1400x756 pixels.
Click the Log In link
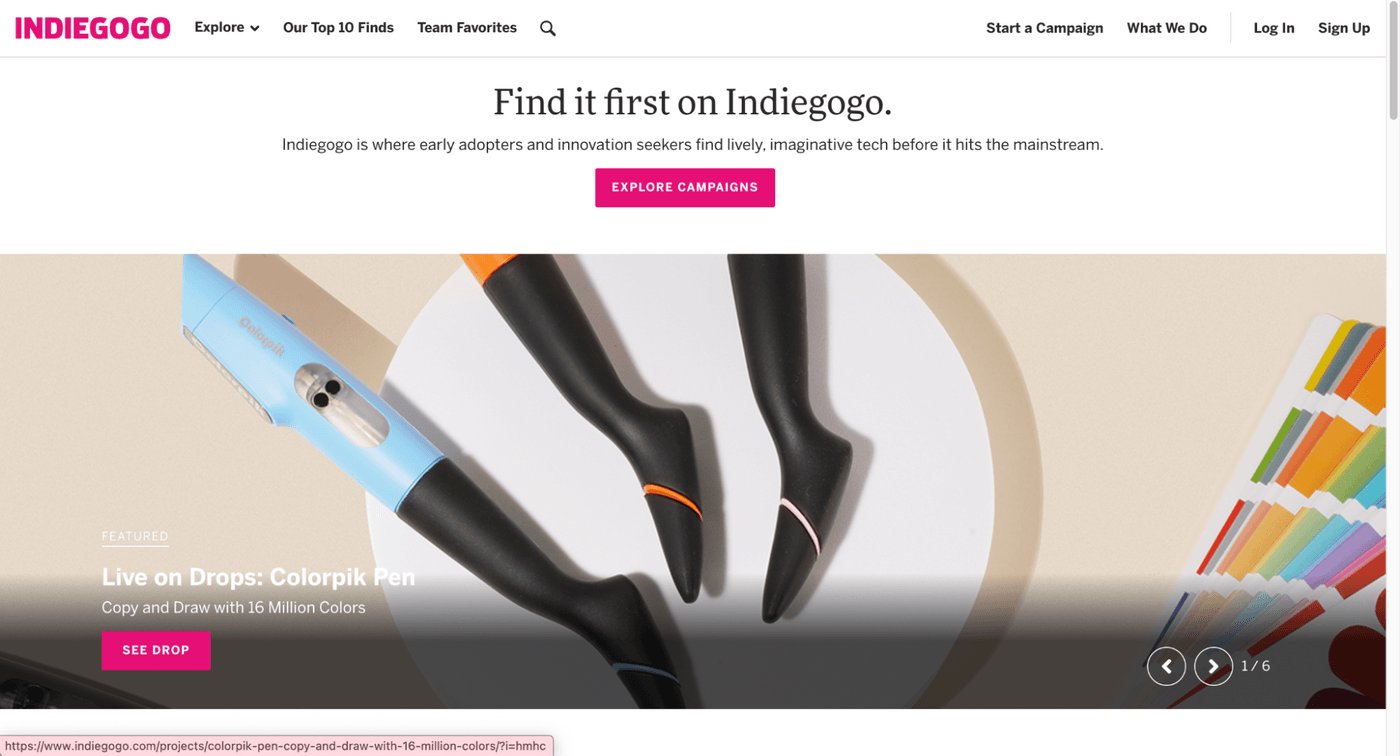[x=1274, y=28]
